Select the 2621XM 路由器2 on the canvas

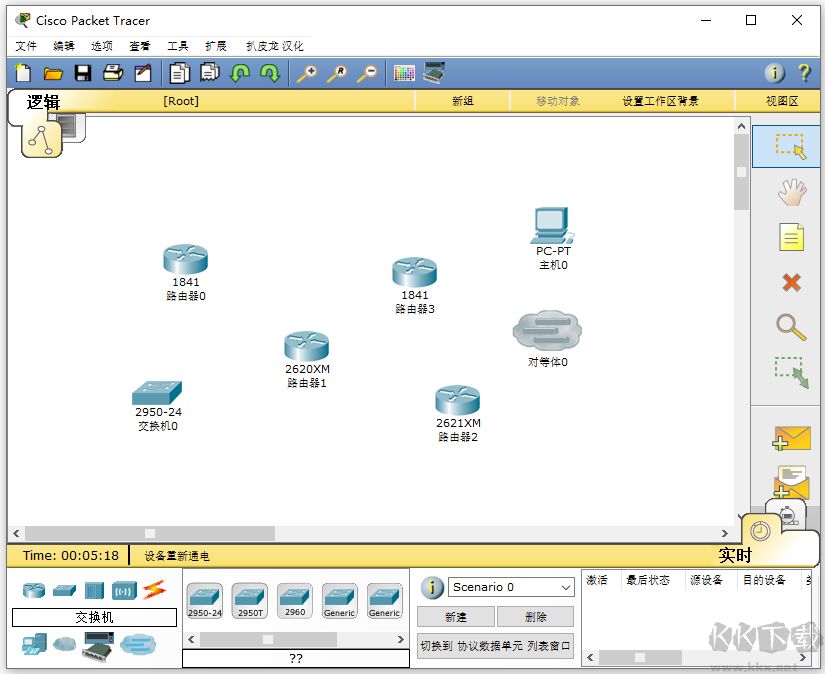458,400
